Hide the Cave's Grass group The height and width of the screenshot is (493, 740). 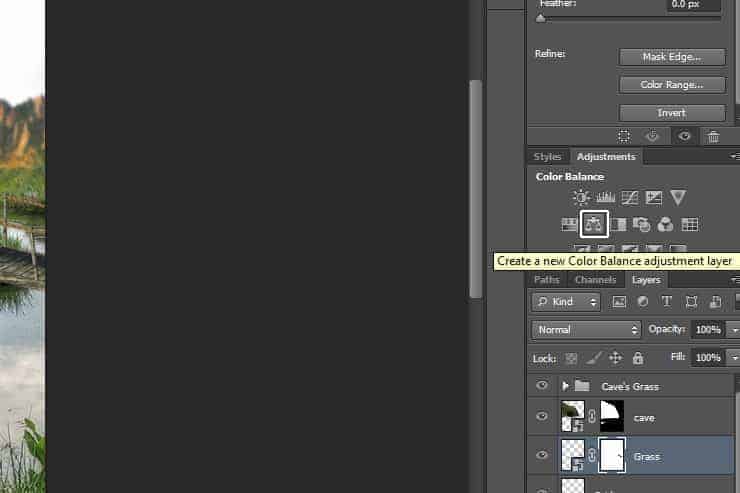(x=542, y=385)
